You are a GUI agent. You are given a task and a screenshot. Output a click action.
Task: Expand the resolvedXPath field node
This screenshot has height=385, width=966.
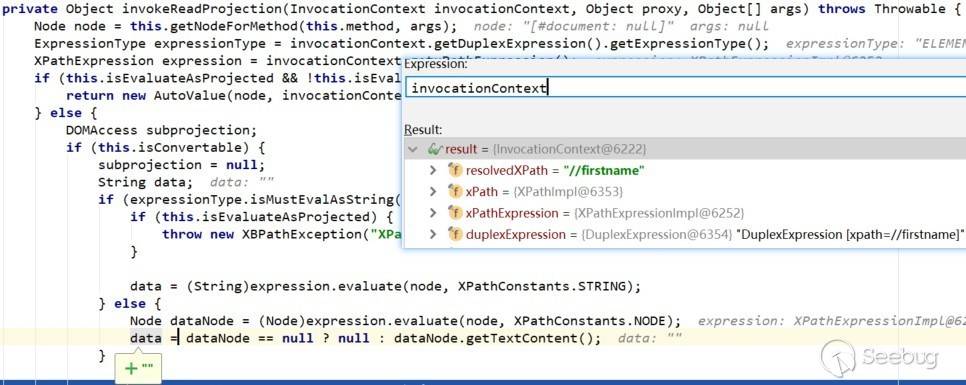(x=433, y=171)
